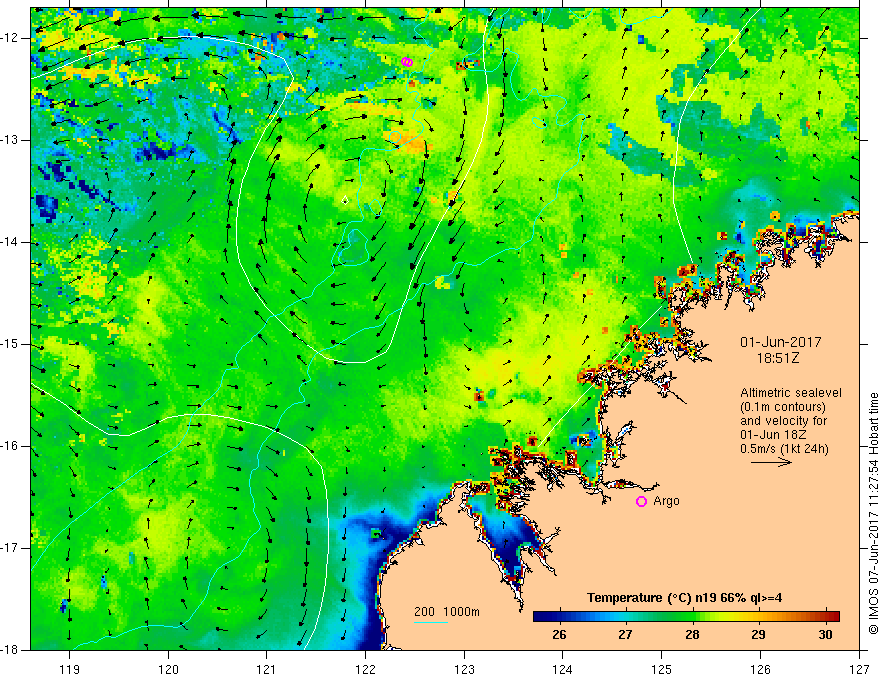Viewport: 880px width, 680px height.
Task: Click latitude axis label '-18'
Action: (x=10, y=650)
